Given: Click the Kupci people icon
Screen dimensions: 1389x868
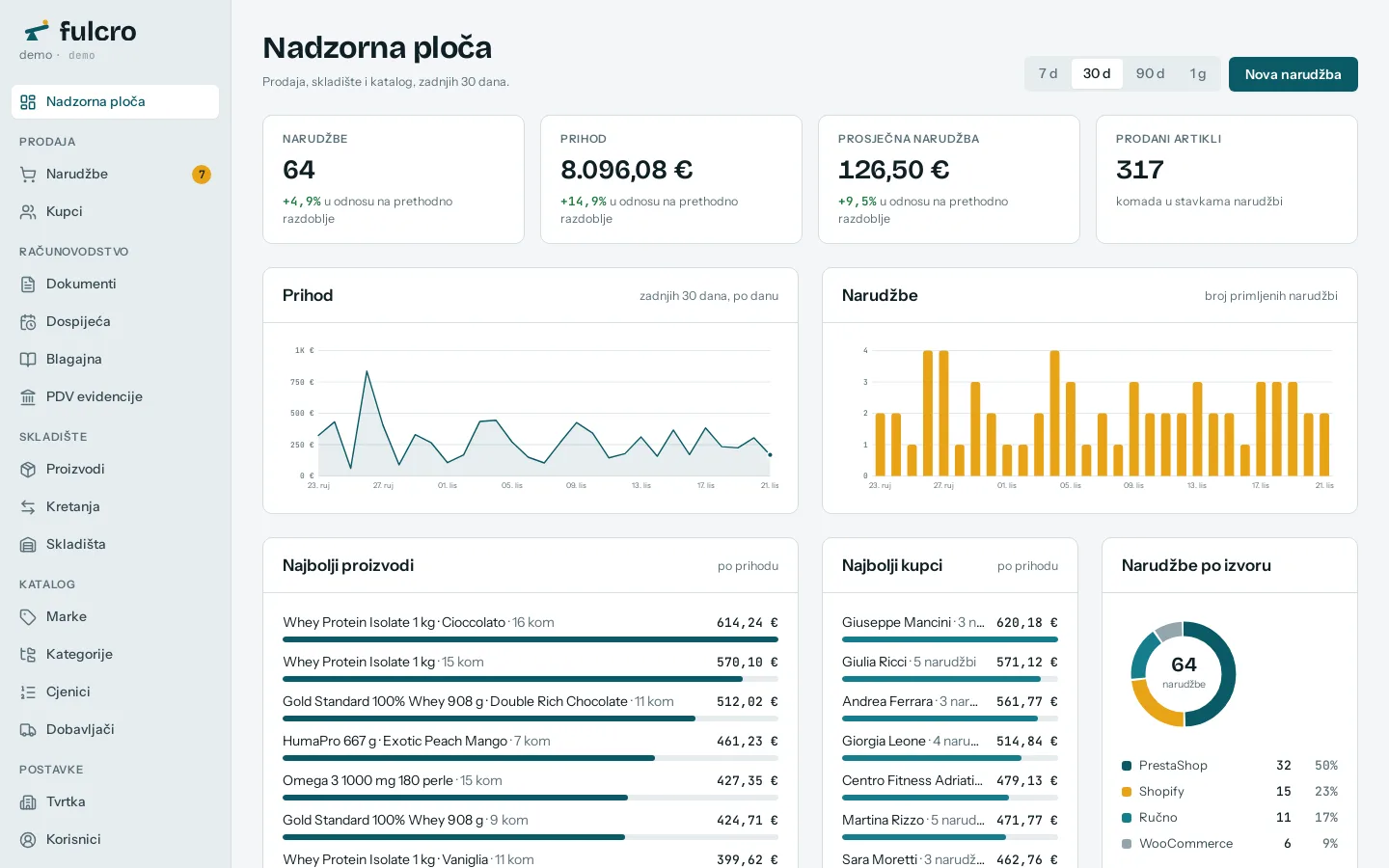Looking at the screenshot, I should (x=28, y=212).
